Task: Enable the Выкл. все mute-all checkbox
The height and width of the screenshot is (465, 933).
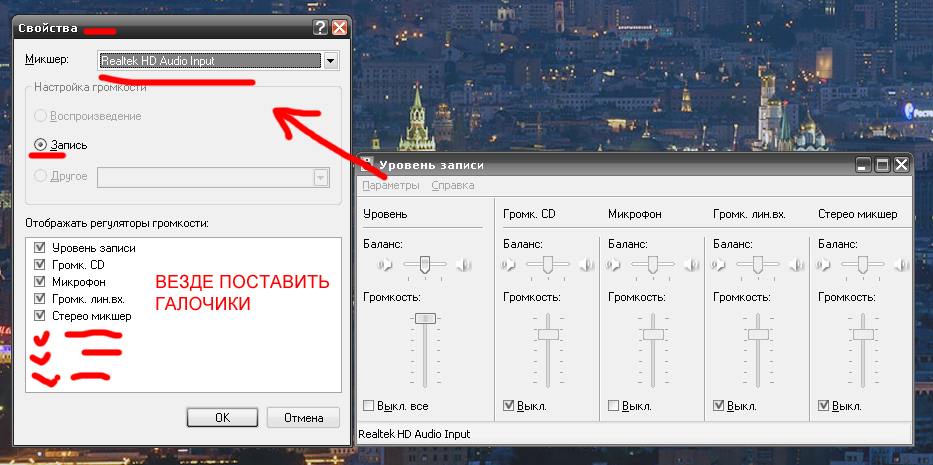Action: (368, 406)
